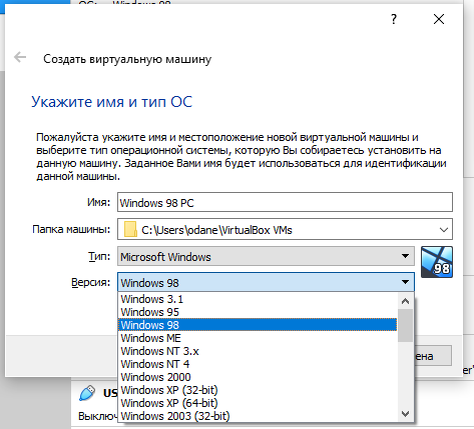
Task: Select Windows NT 3.x from the list
Action: (257, 351)
